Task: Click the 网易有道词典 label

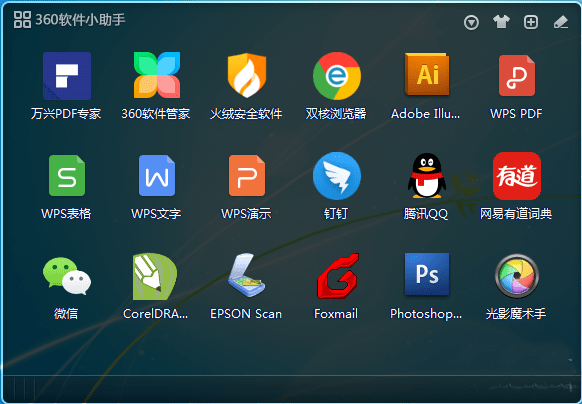Action: pyautogui.click(x=516, y=214)
